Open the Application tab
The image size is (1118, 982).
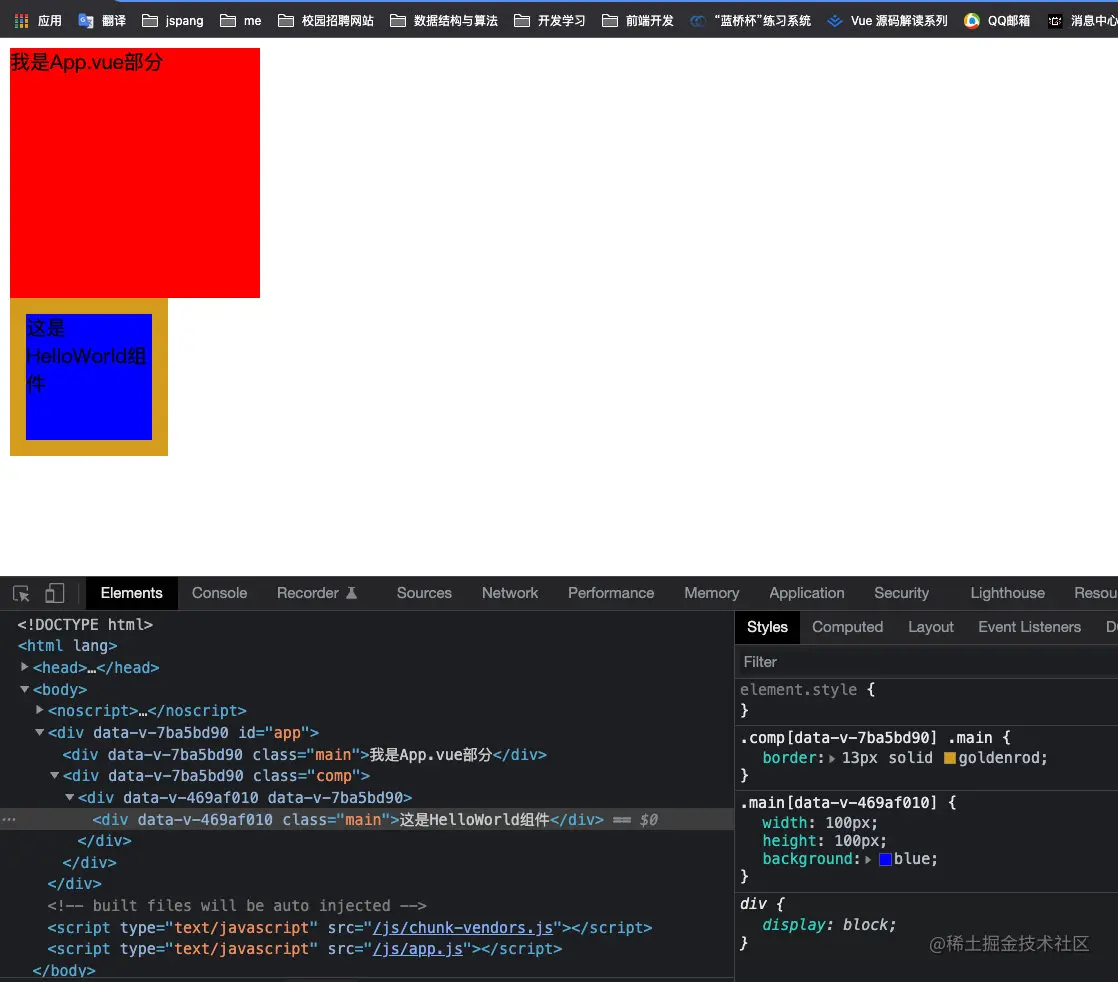(x=806, y=593)
